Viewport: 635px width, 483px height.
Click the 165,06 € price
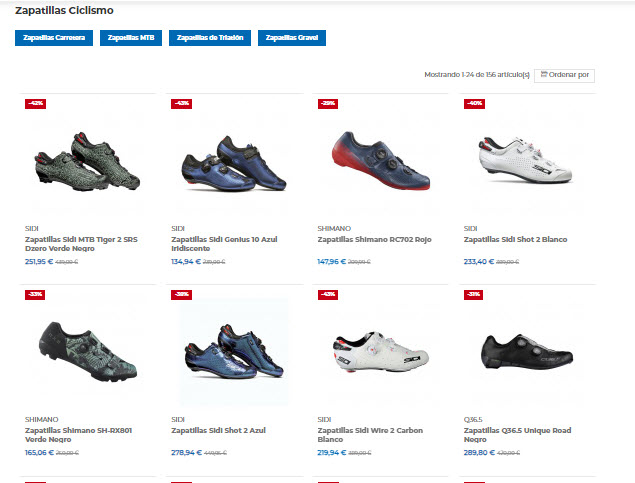point(39,453)
